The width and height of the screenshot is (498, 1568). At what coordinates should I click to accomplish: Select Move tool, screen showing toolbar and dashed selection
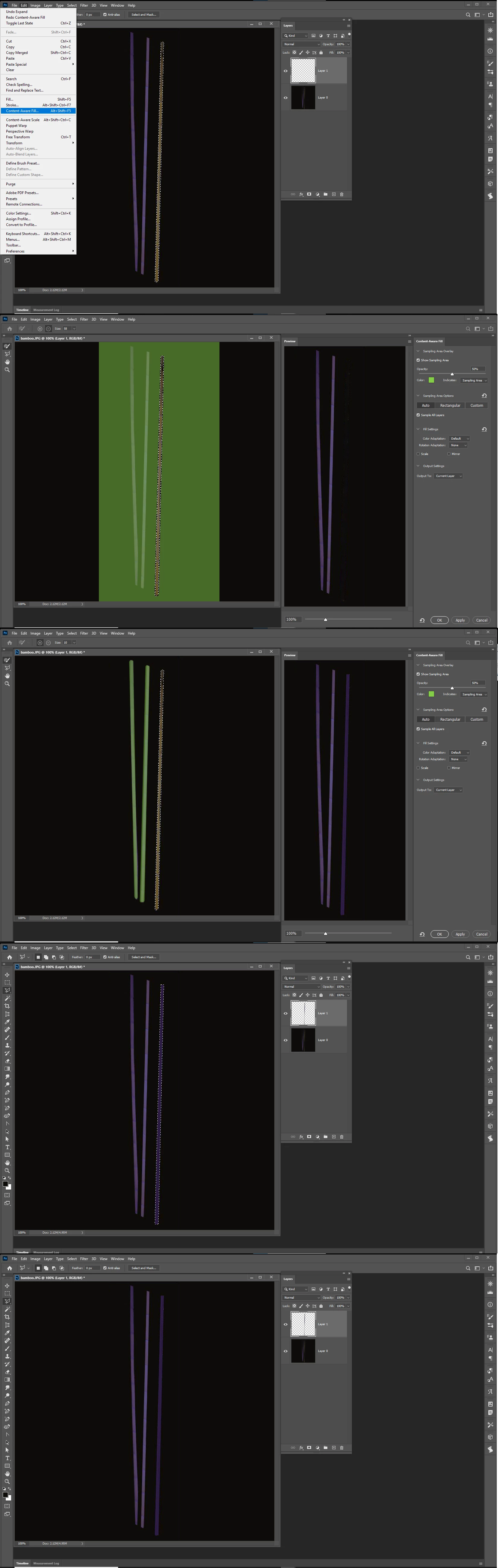[7, 975]
